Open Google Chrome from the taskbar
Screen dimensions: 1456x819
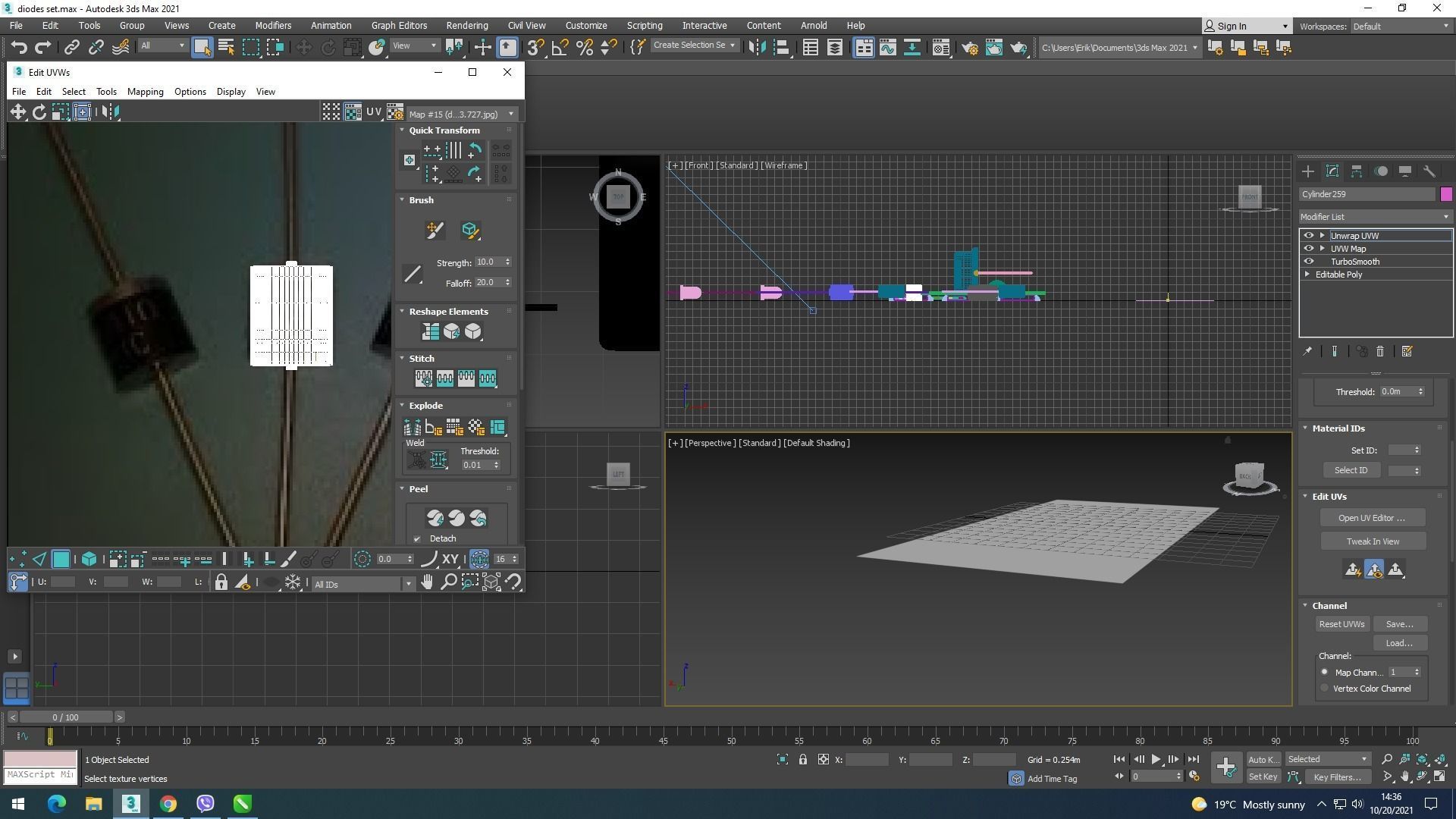tap(168, 804)
